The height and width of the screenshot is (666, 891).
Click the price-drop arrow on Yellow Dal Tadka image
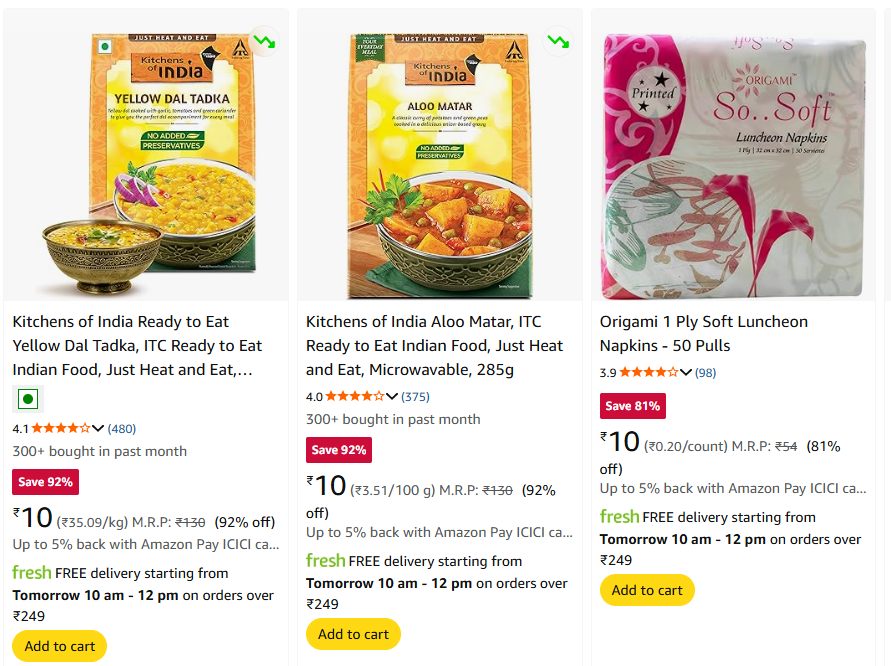tap(265, 41)
